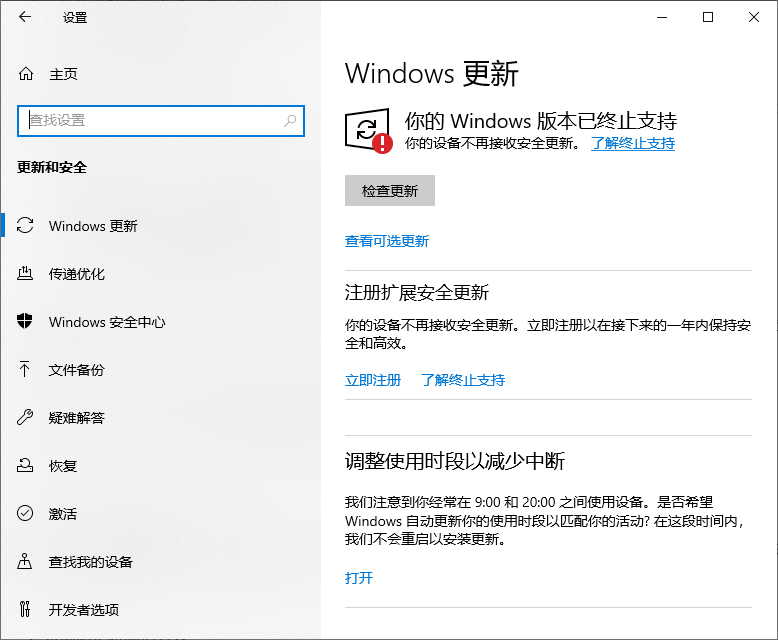Minimize the 设置 window
Image resolution: width=778 pixels, height=640 pixels.
[x=662, y=17]
